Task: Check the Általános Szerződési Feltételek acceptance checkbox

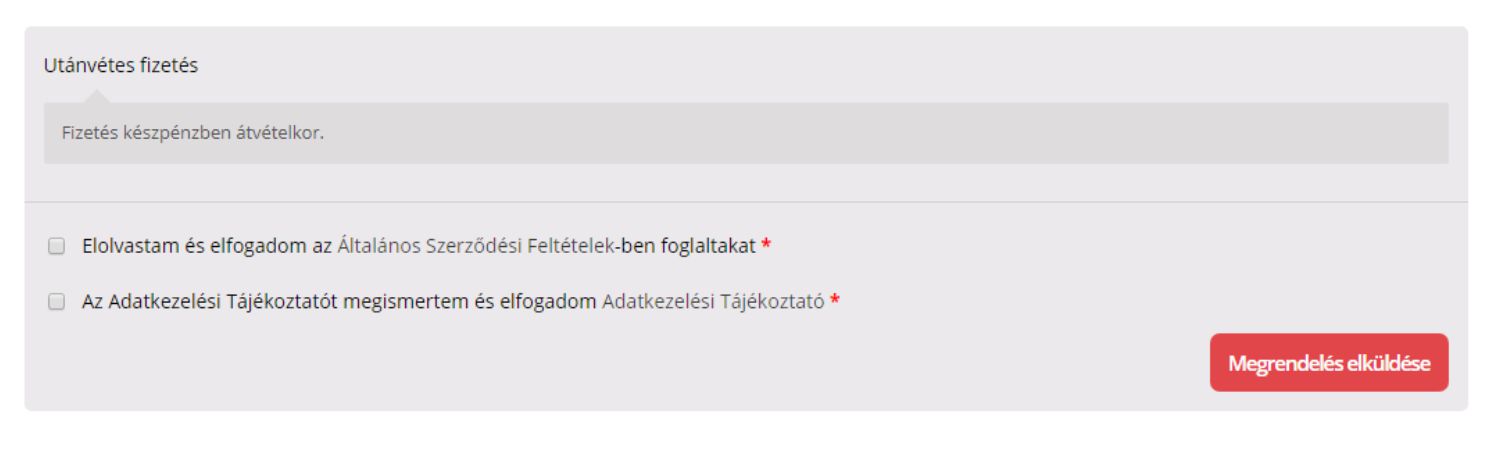Action: click(56, 246)
